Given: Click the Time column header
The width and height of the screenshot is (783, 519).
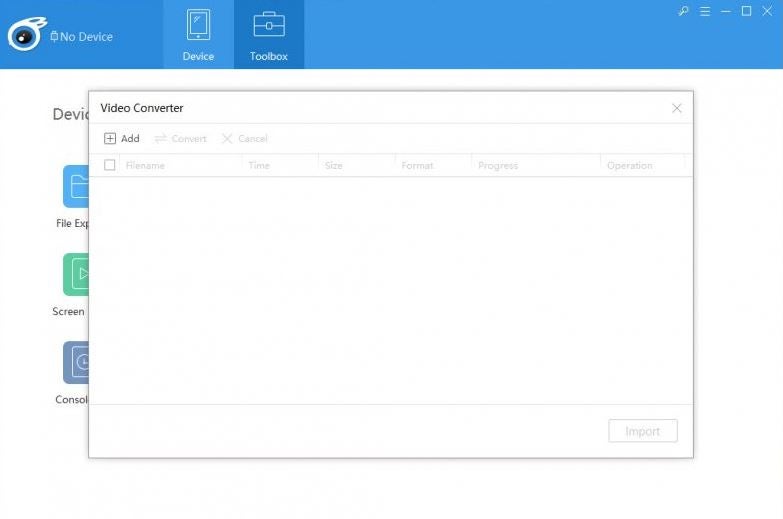Looking at the screenshot, I should click(259, 165).
